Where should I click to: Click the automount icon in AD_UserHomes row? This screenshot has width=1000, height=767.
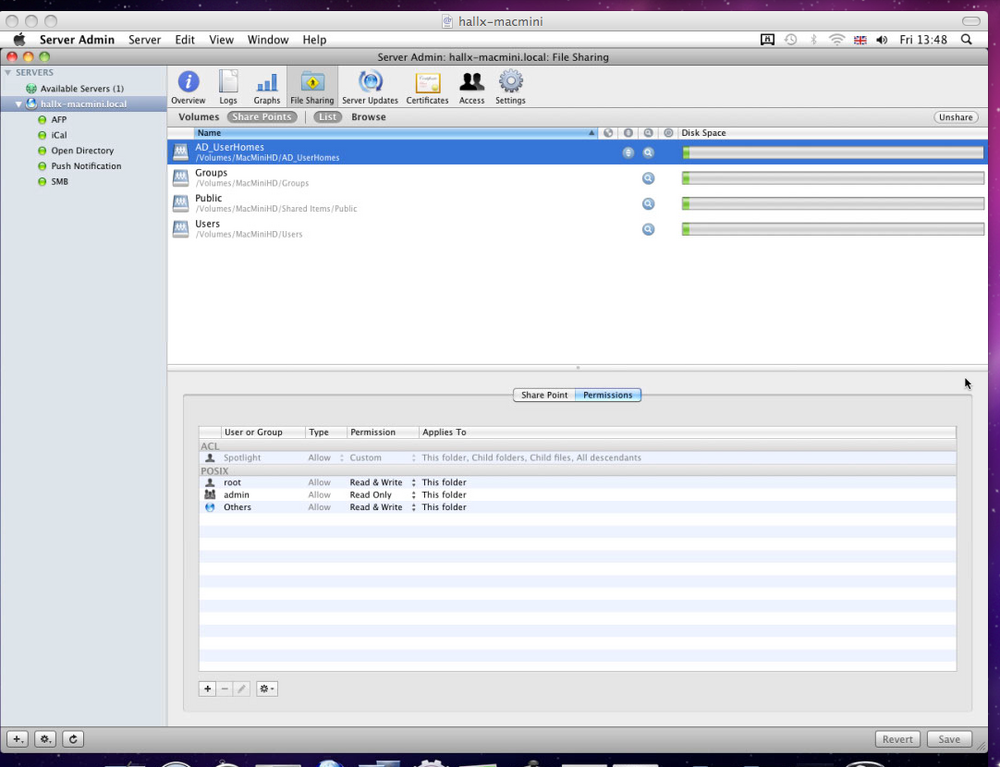(628, 152)
